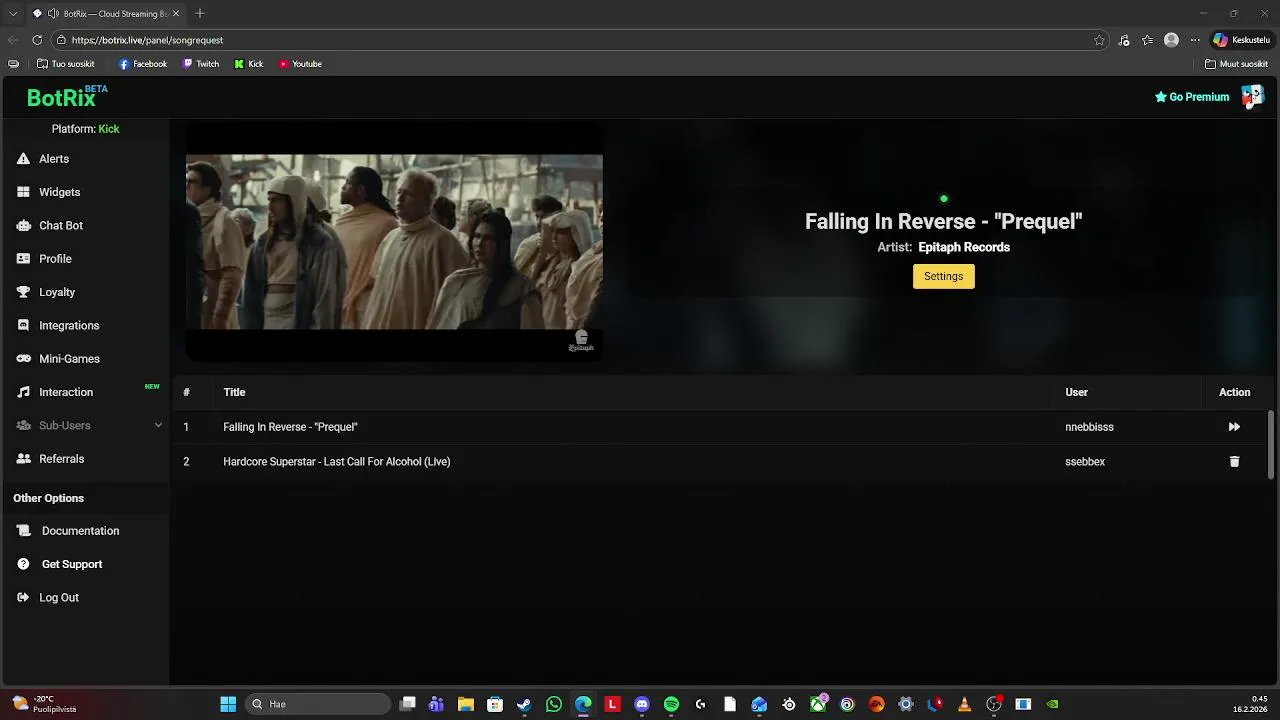Click the taskbar search box Hae
Screen dimensions: 1280x720
(x=318, y=704)
